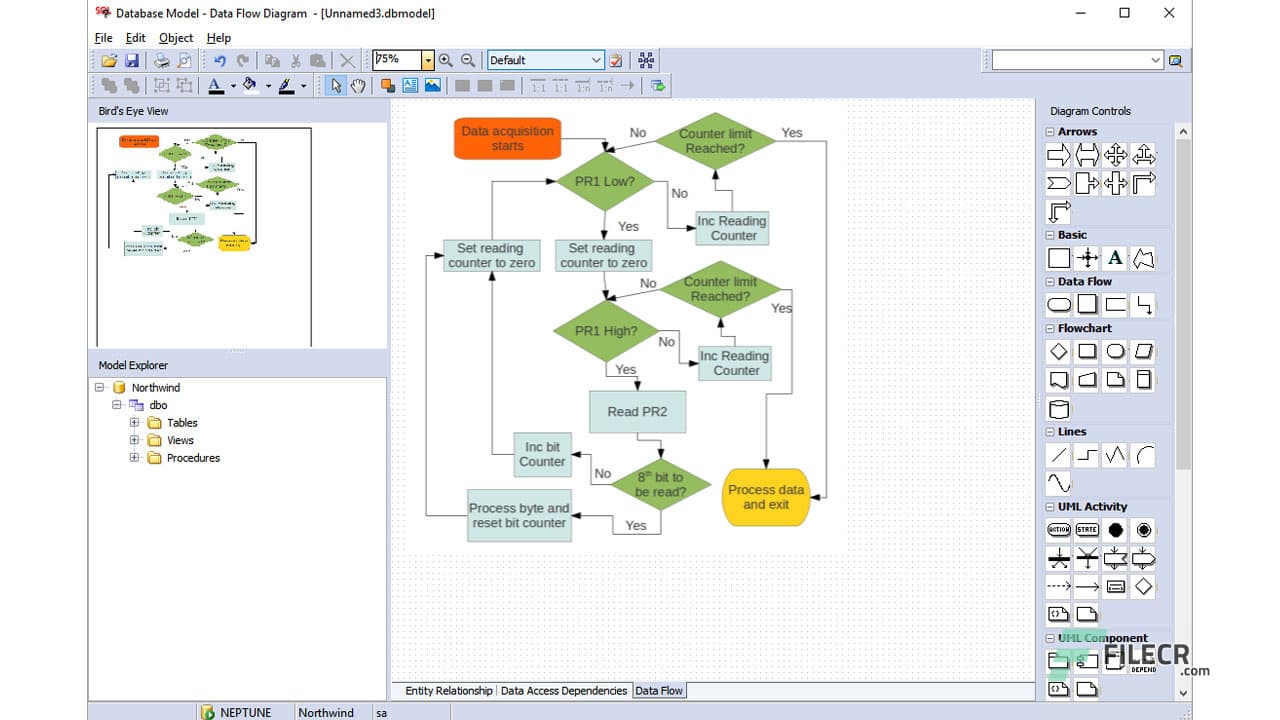This screenshot has height=720, width=1280.
Task: Click the Print toolbar icon
Action: point(160,60)
